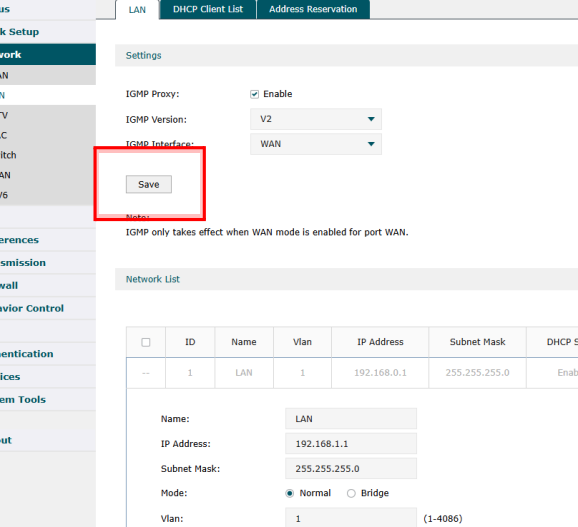The width and height of the screenshot is (578, 527).
Task: Open the DHCP Client List tab
Action: 208,9
